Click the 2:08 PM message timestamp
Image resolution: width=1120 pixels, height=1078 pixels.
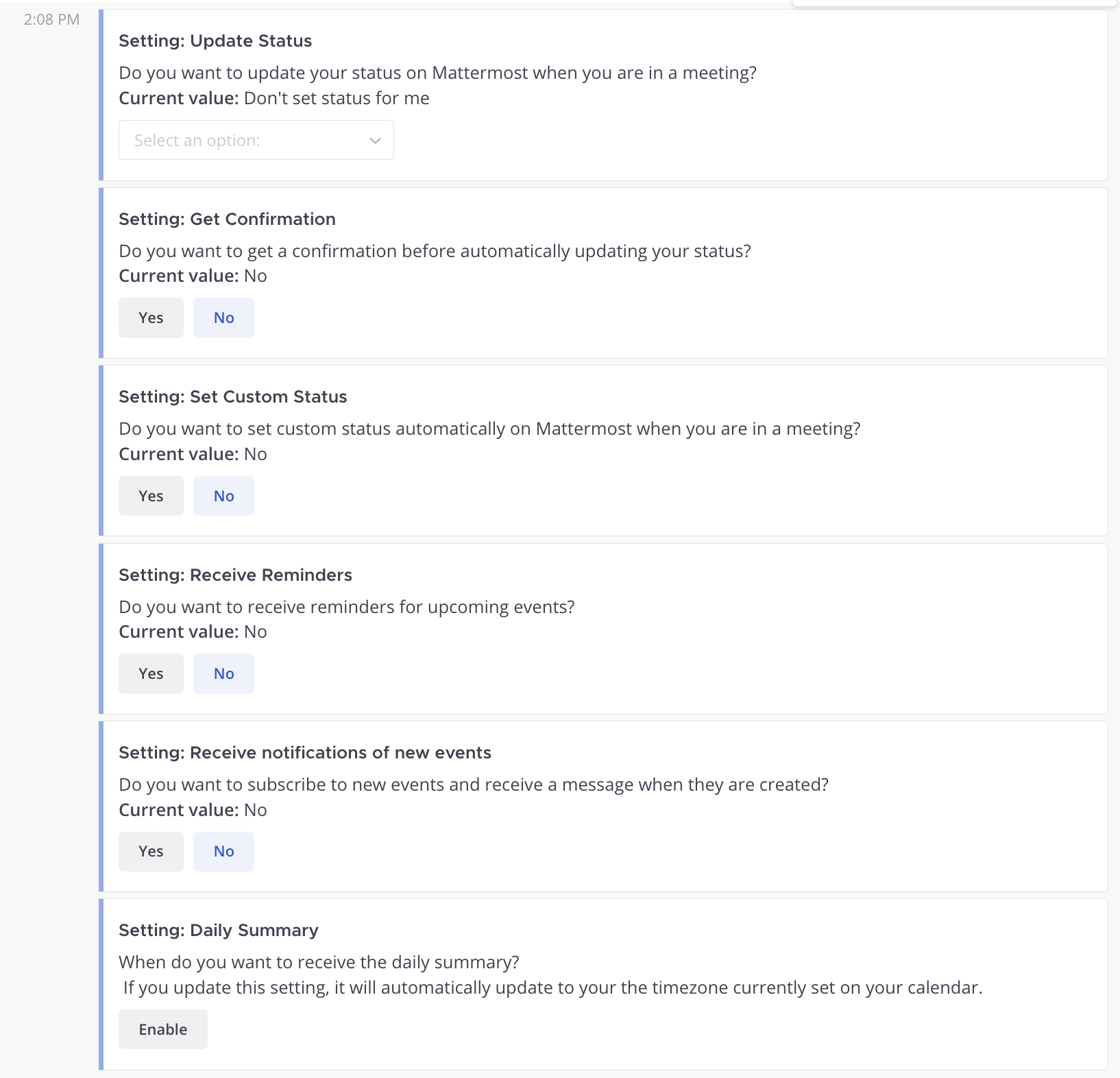(x=51, y=19)
